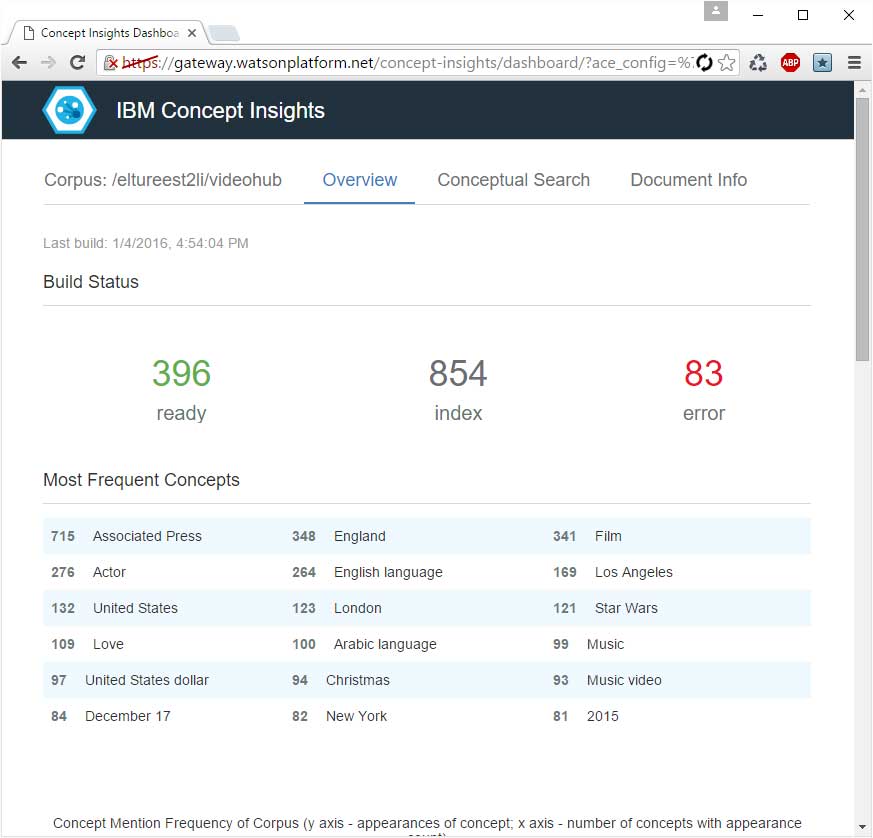Switch to the Overview tab
873x838 pixels.
360,180
